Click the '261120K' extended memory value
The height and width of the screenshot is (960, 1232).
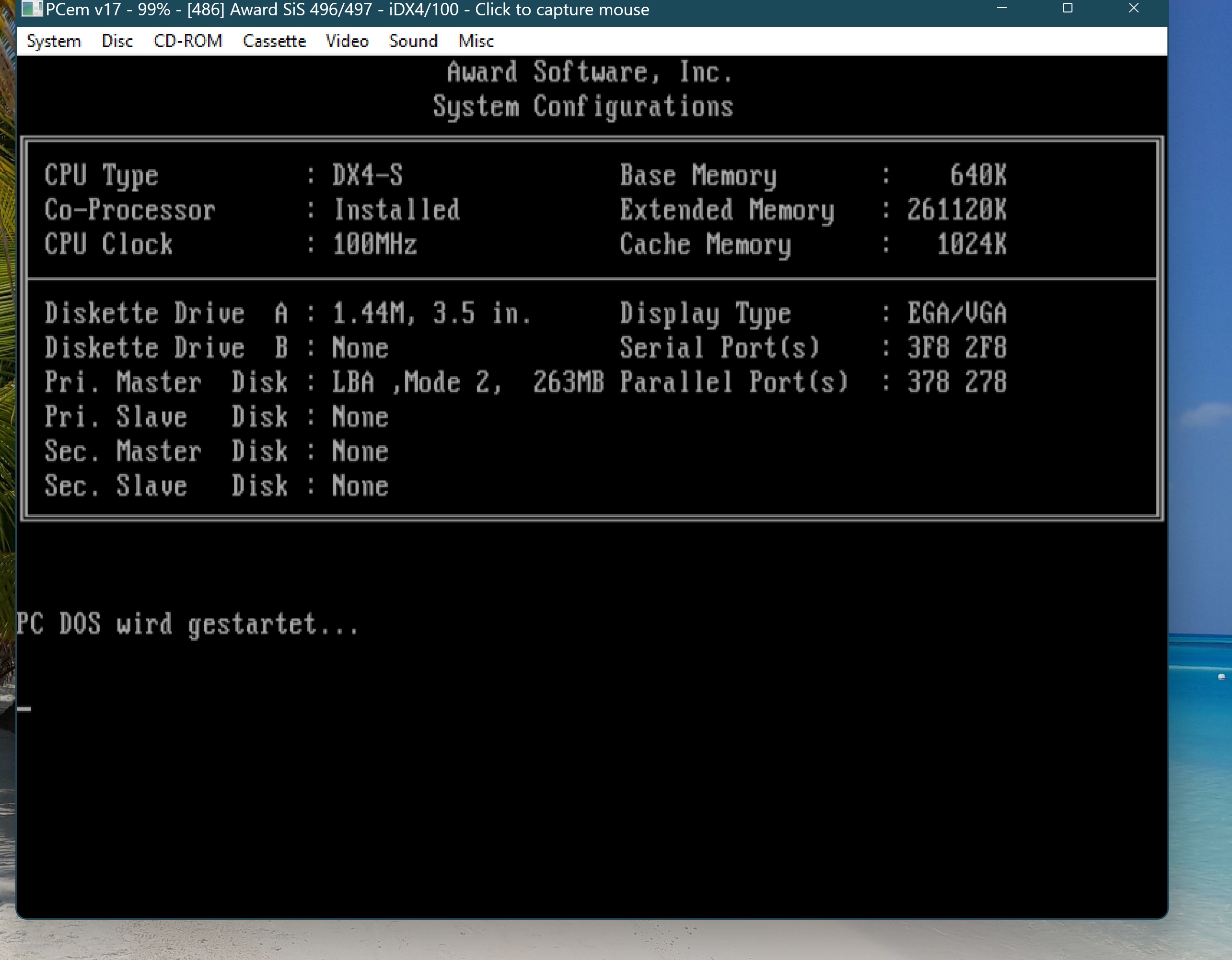957,210
